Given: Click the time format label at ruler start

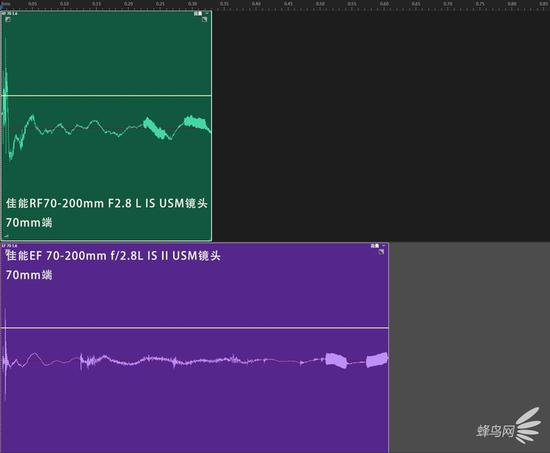Looking at the screenshot, I should pyautogui.click(x=6, y=4).
